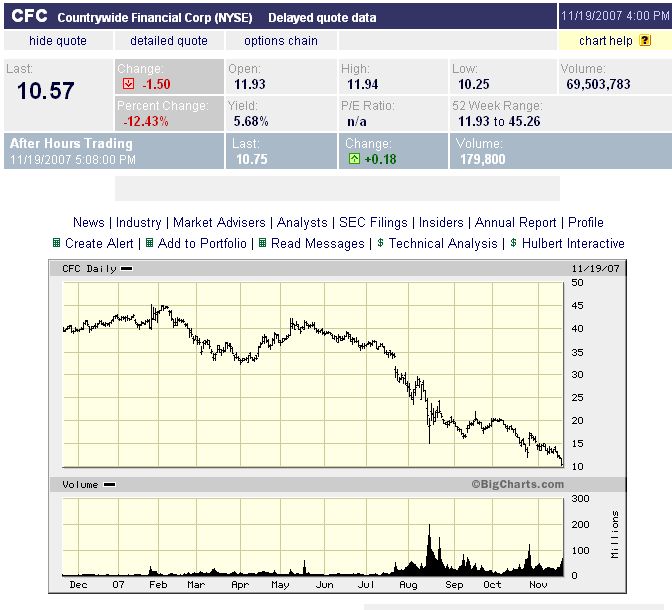Screen dimensions: 672x610
Task: Click the P/E Ratio n/a value
Action: (x=357, y=121)
